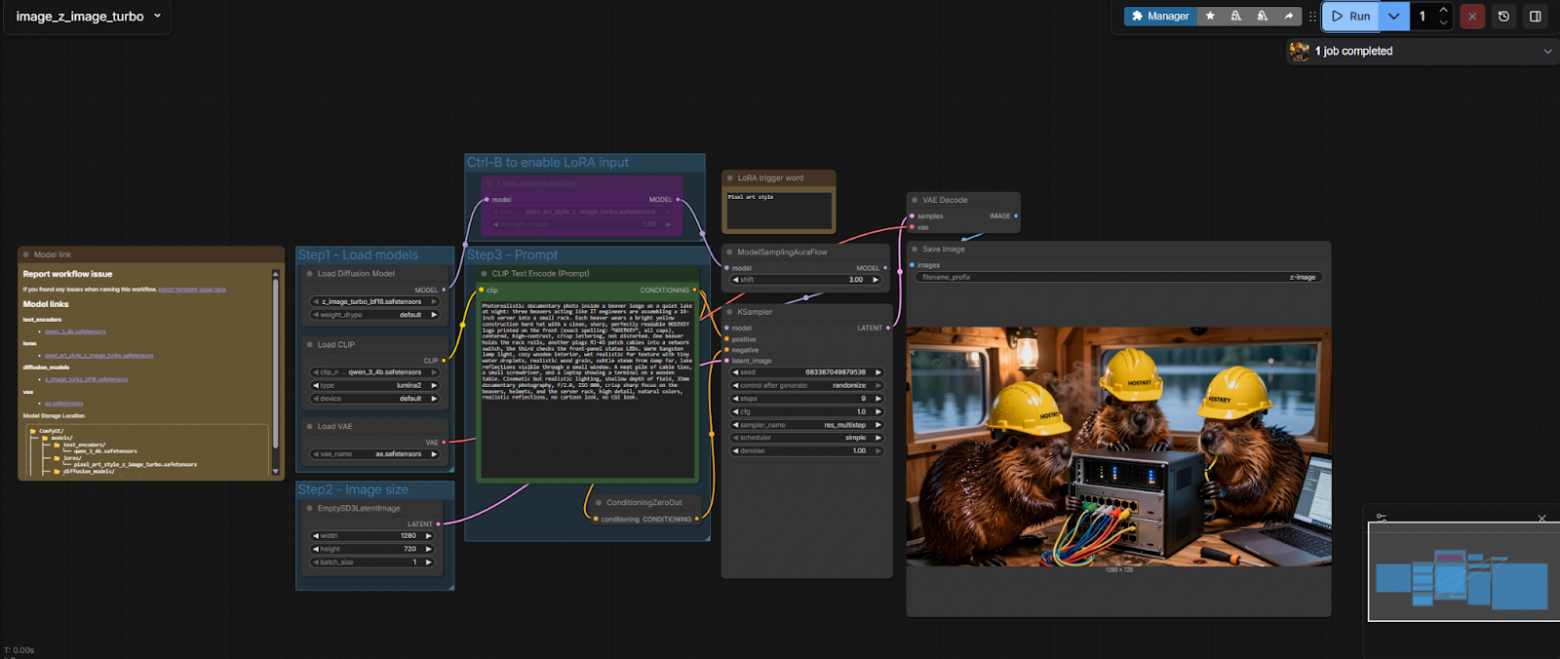
Task: Open minimap settings sliders icon
Action: [x=1381, y=517]
